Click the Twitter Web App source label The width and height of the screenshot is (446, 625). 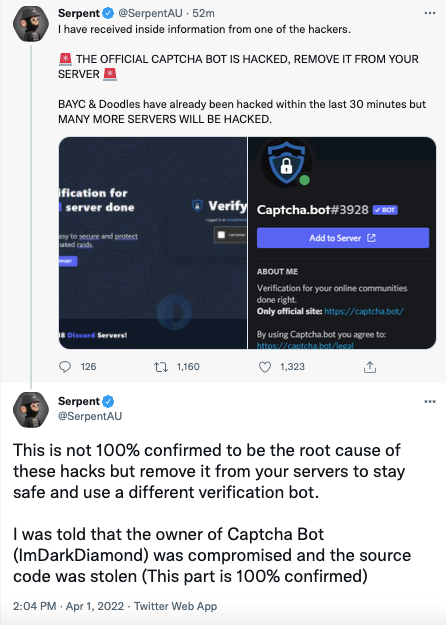175,606
